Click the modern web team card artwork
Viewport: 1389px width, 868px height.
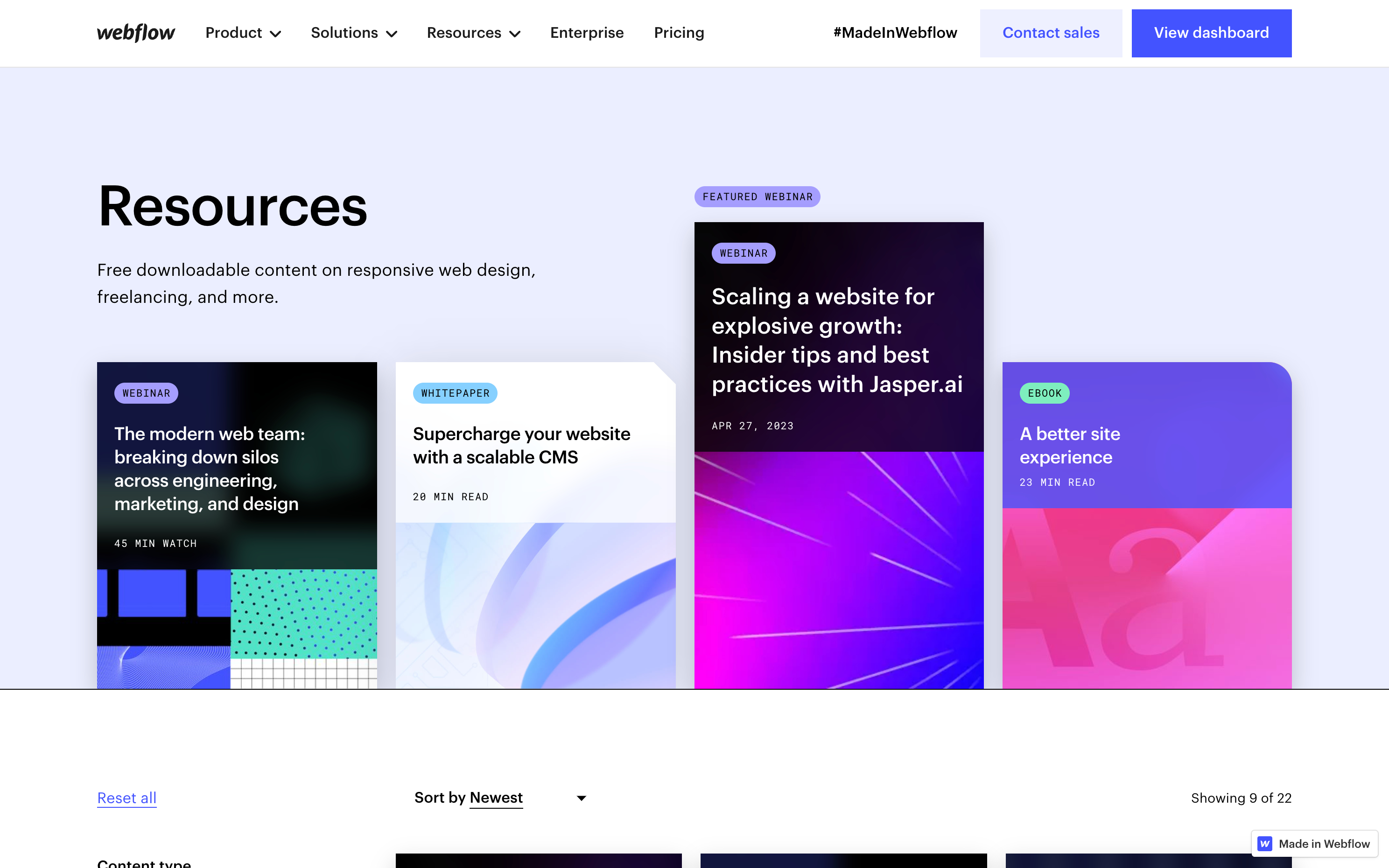tap(237, 629)
